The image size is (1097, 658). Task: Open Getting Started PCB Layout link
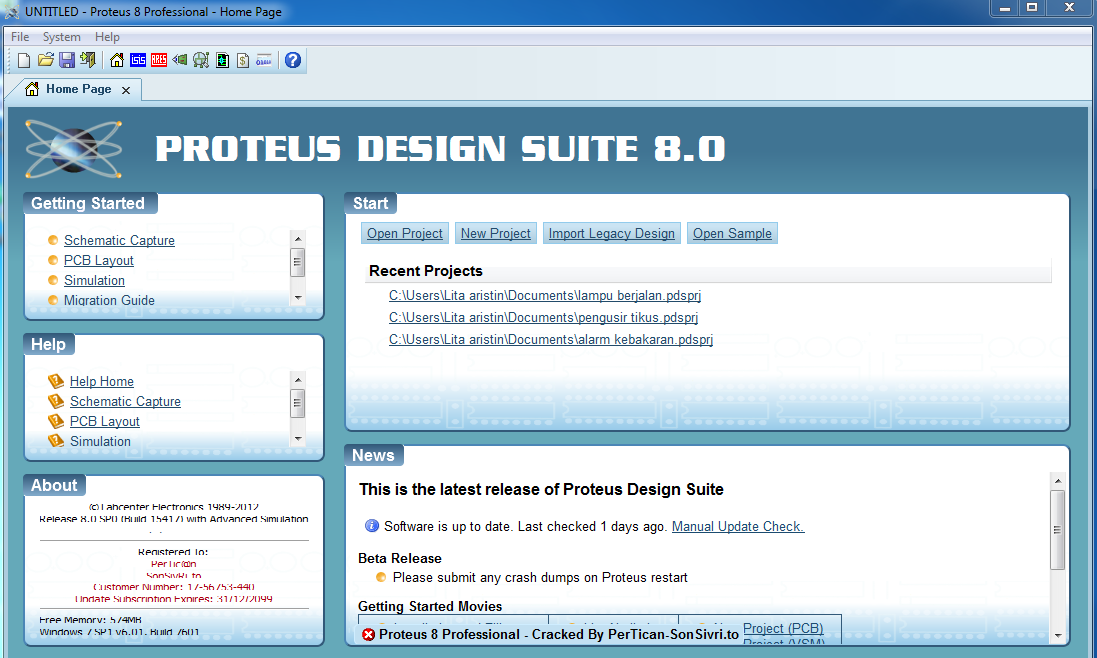(99, 260)
